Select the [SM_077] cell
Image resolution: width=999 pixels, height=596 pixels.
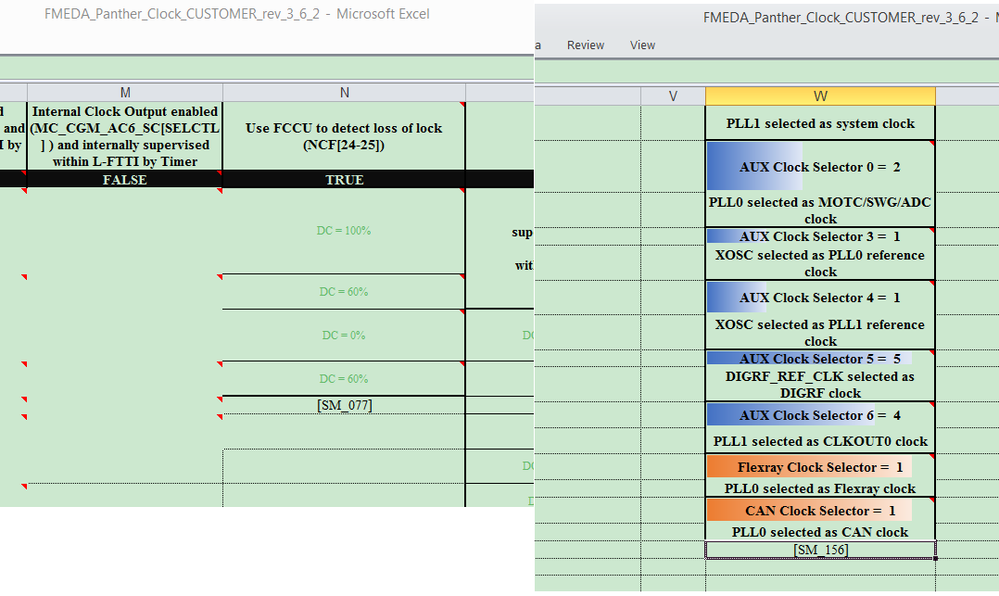[344, 403]
